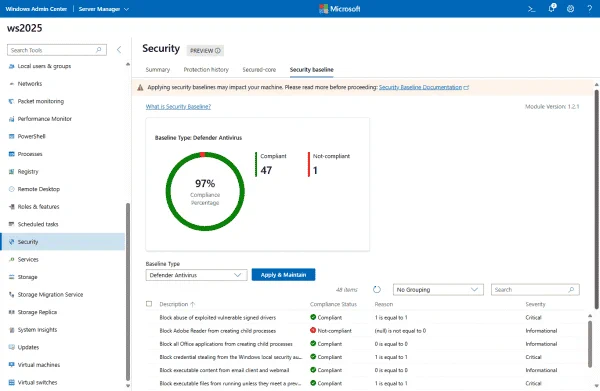Click the Storage Migration Service icon
This screenshot has height=391, width=600.
pos(11,295)
